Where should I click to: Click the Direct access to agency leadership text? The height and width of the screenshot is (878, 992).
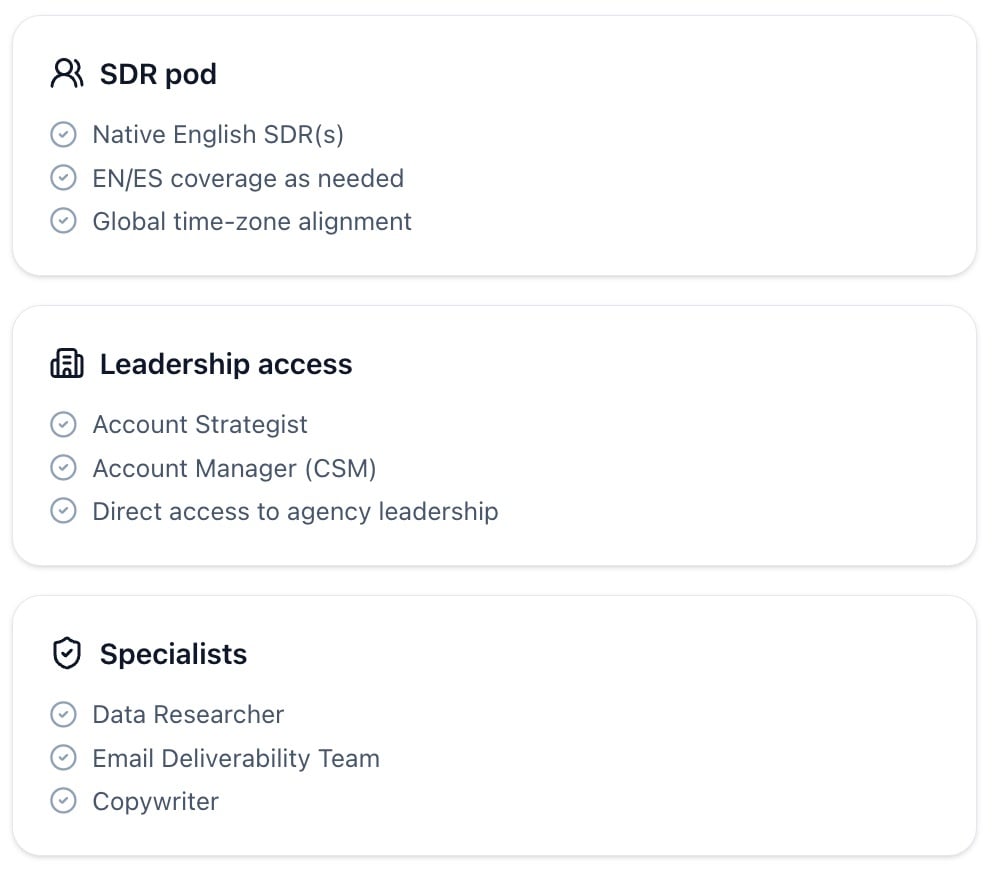pos(295,511)
